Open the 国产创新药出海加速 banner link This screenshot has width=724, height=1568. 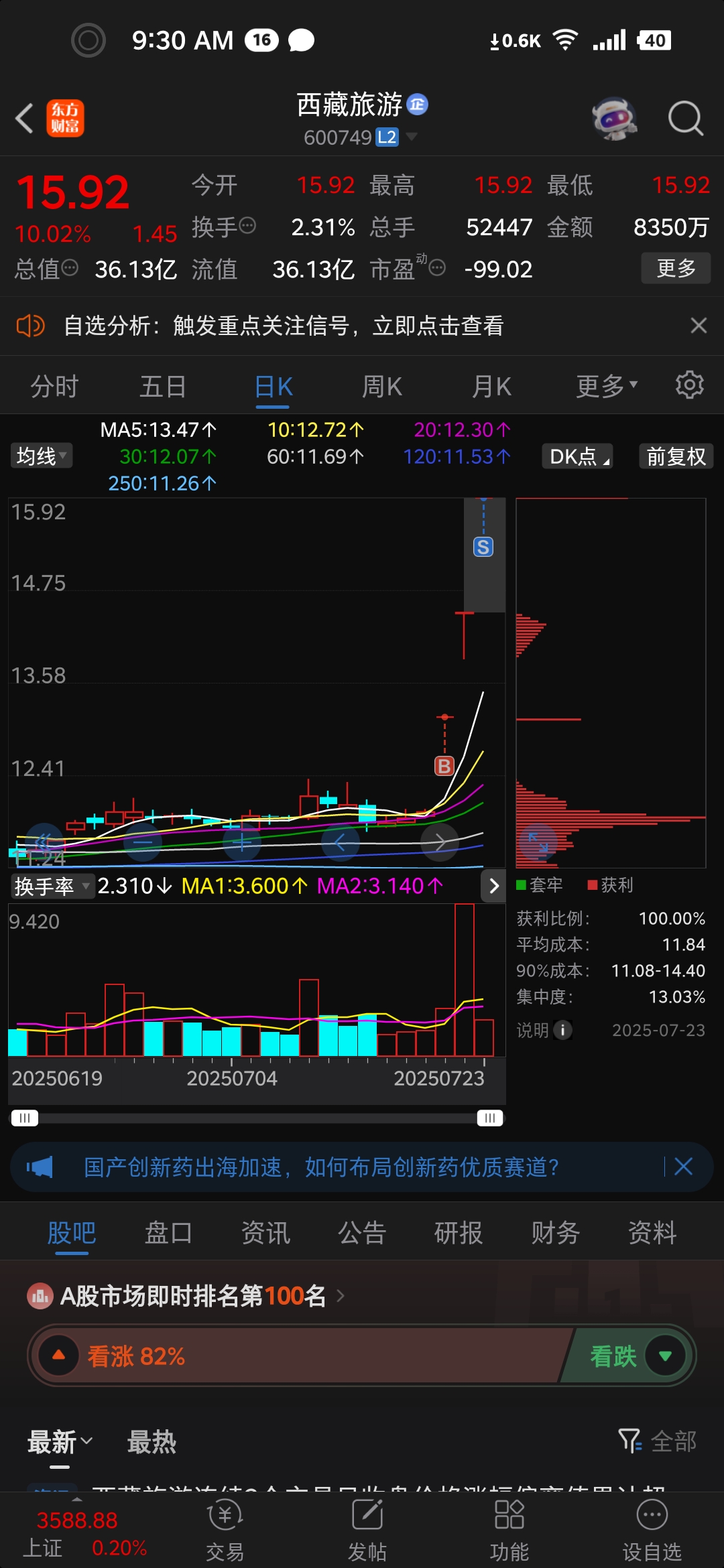[x=322, y=1167]
